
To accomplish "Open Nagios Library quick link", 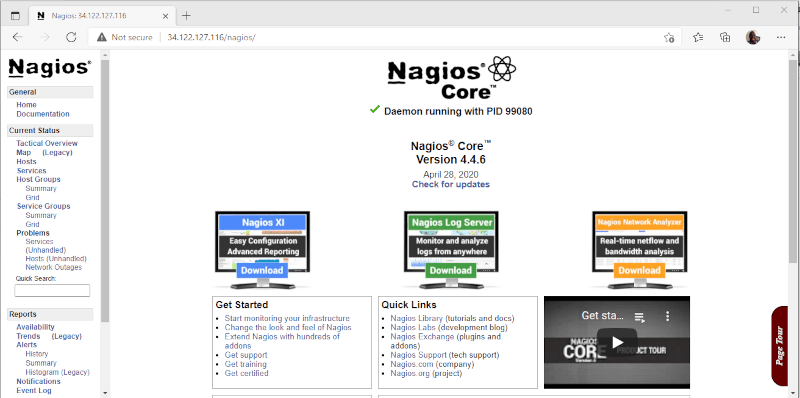I will 416,318.
